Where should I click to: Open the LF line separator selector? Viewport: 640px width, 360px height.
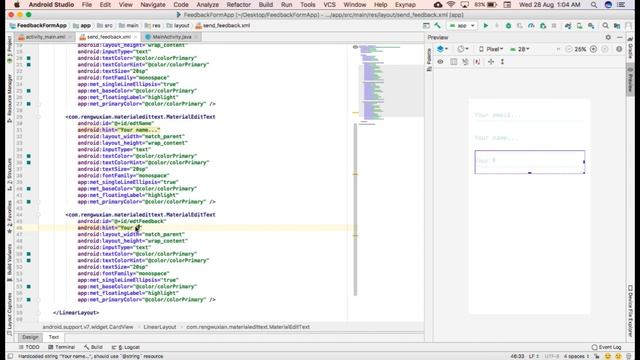click(534, 356)
